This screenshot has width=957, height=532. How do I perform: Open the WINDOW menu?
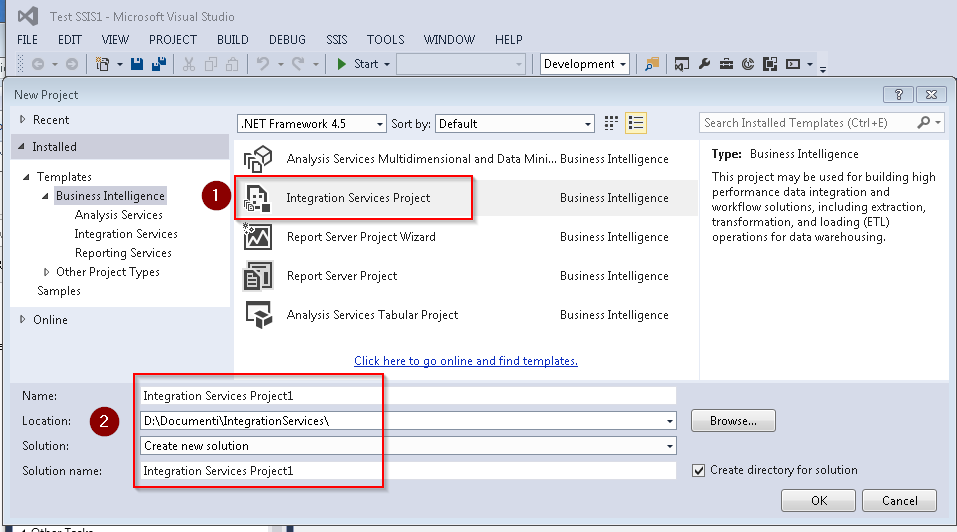click(449, 40)
